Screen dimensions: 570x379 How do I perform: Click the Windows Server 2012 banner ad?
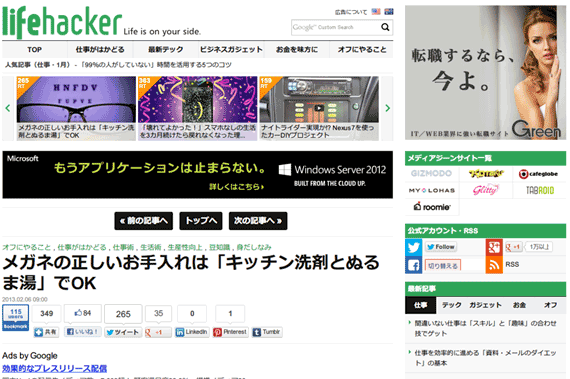tap(197, 175)
